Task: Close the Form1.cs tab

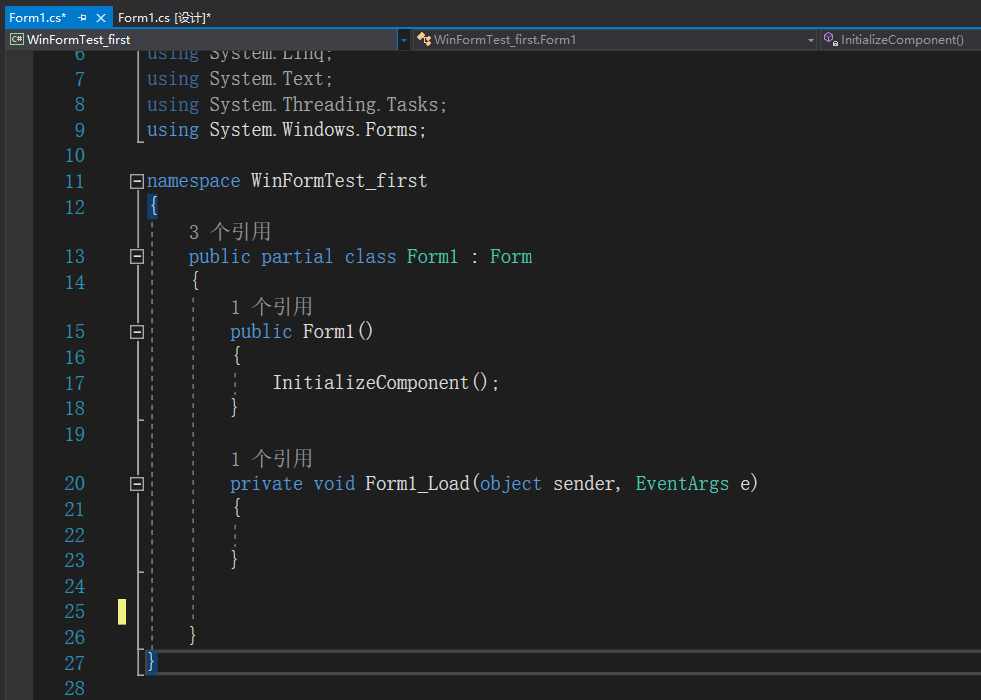Action: click(x=103, y=17)
